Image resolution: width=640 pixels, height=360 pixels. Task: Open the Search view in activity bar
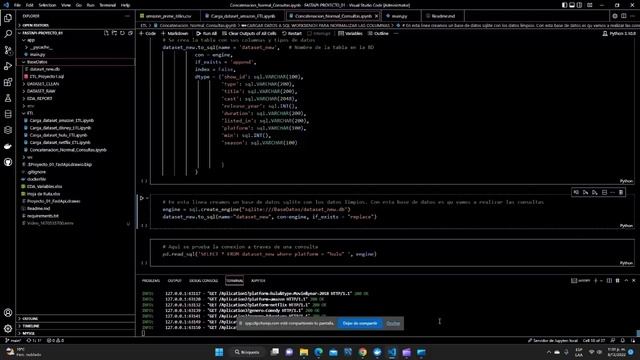click(x=8, y=34)
